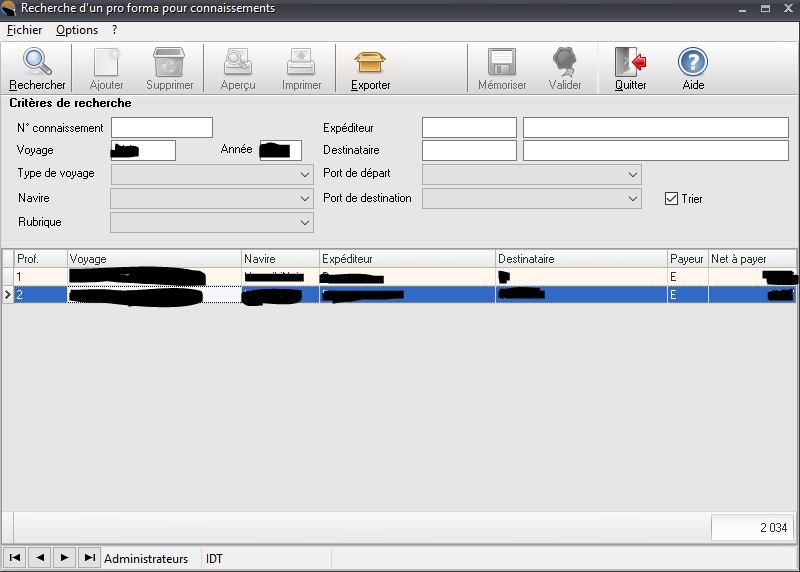Click the Quitter exit door icon
Screen dimensions: 800x572
[630, 63]
